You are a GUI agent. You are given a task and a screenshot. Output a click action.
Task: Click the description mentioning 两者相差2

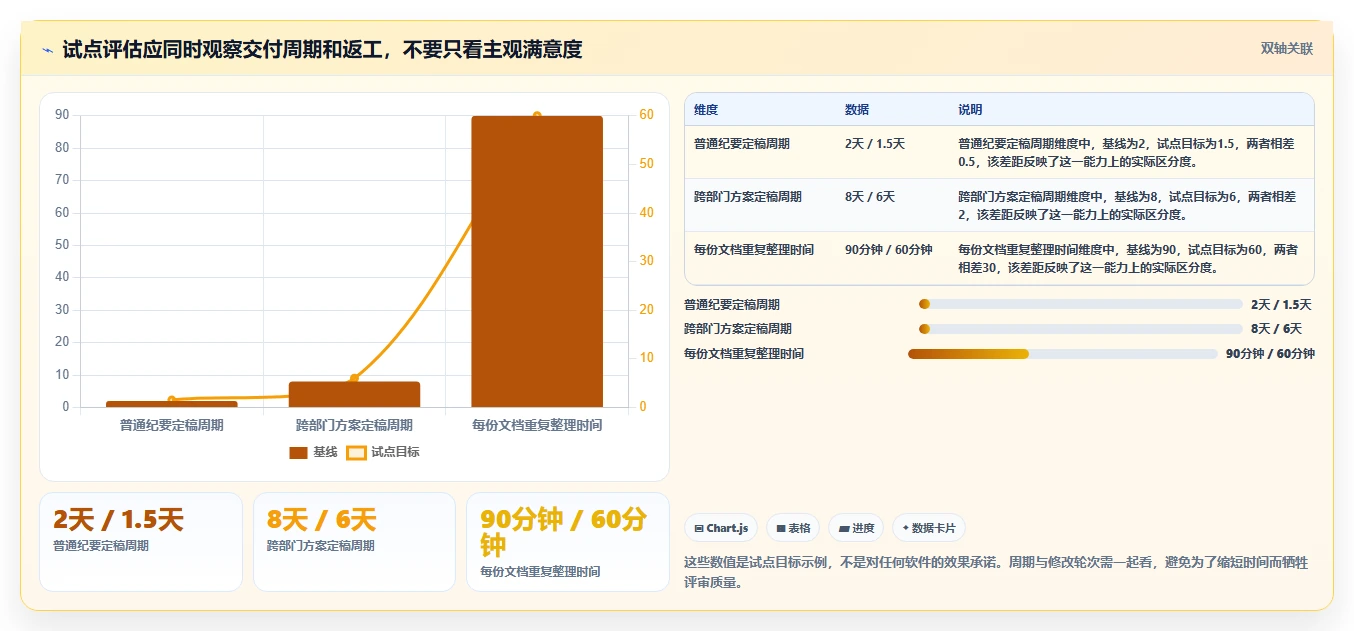[x=1127, y=205]
